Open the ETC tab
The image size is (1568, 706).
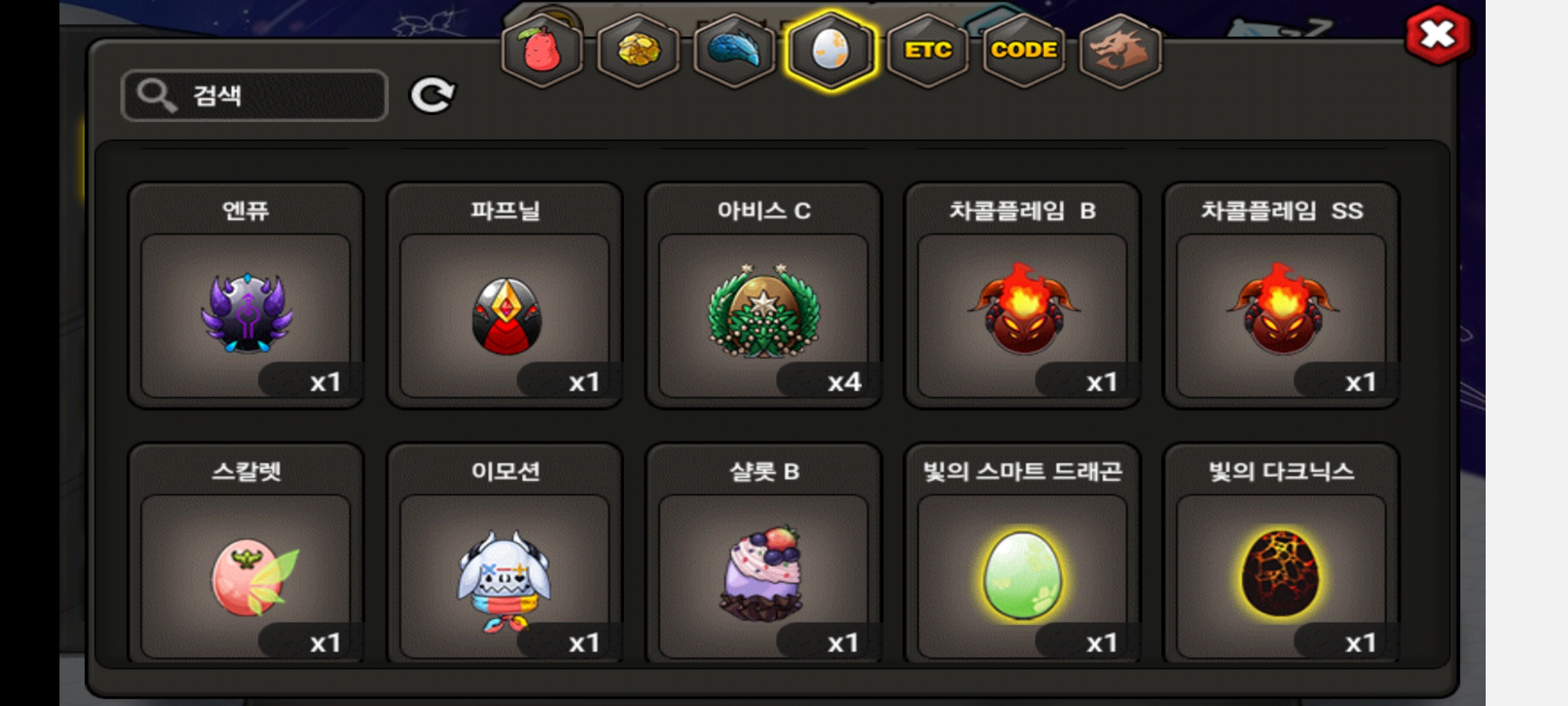pos(927,50)
